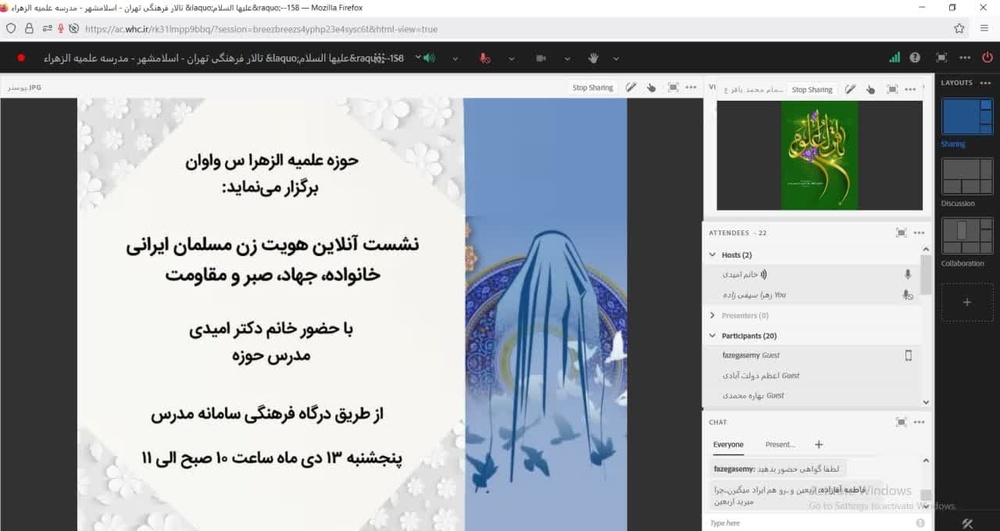Open poster share pod options menu
The height and width of the screenshot is (531, 1000).
691,87
